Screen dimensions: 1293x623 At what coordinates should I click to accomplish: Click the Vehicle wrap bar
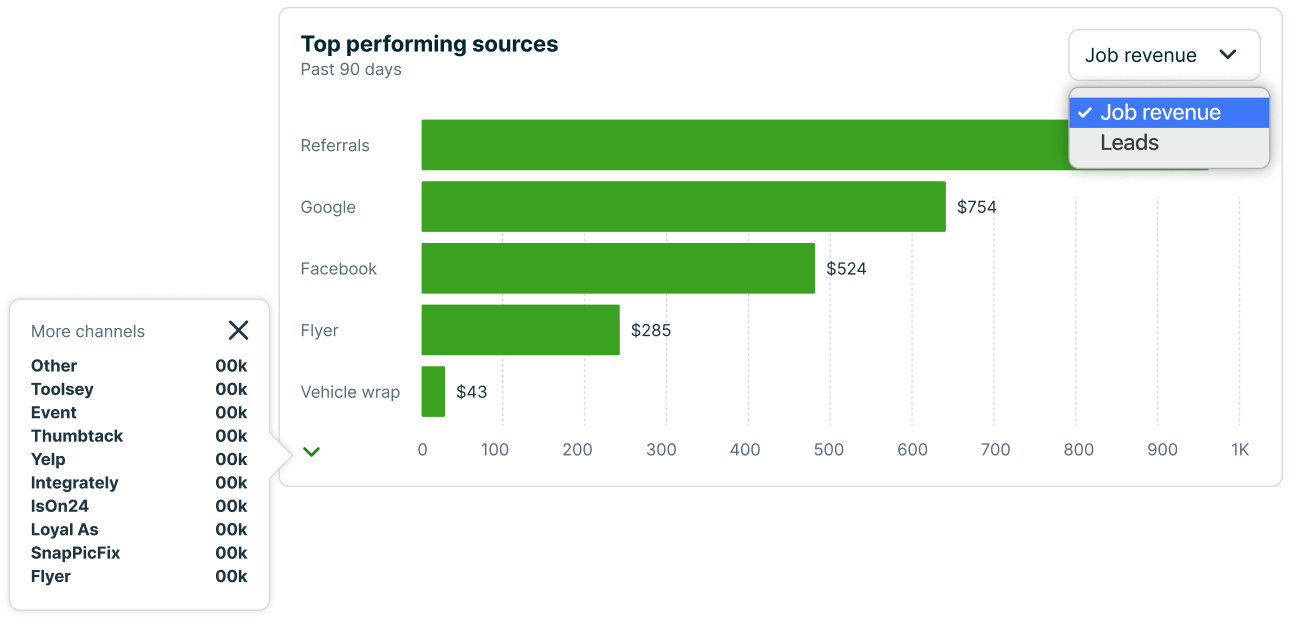(433, 392)
